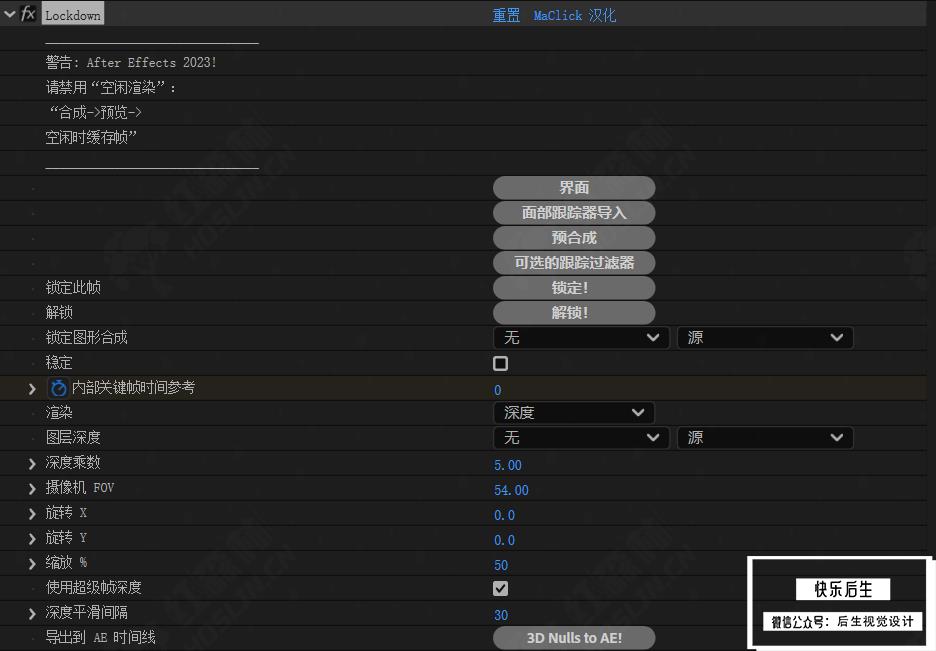Click the 摄像机 FOV value 54.00
This screenshot has height=651, width=936.
coord(512,490)
